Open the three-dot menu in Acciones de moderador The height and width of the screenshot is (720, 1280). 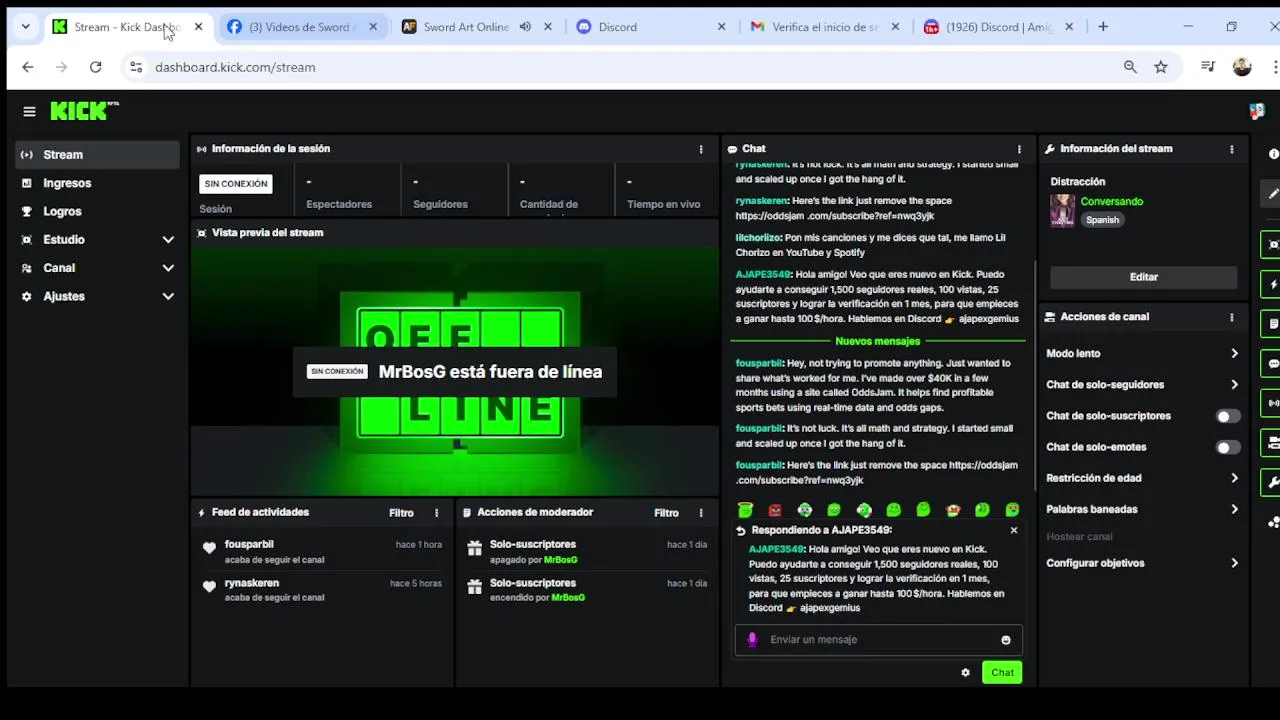tap(701, 513)
